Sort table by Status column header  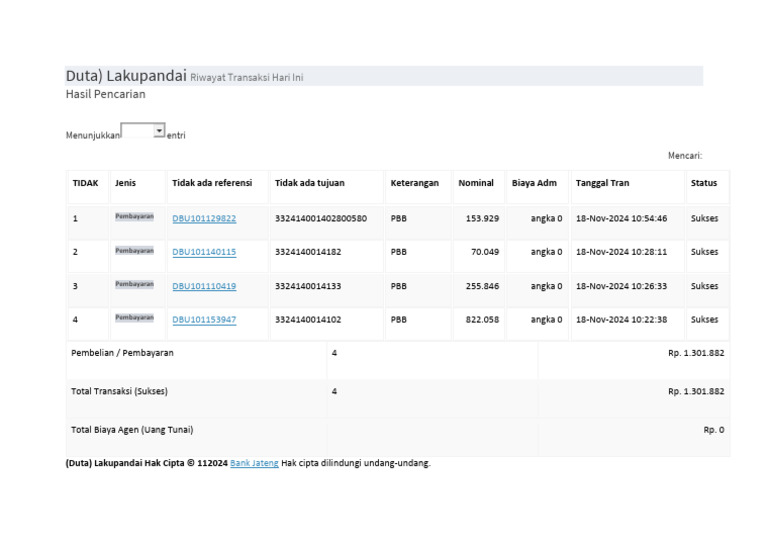[x=703, y=184]
